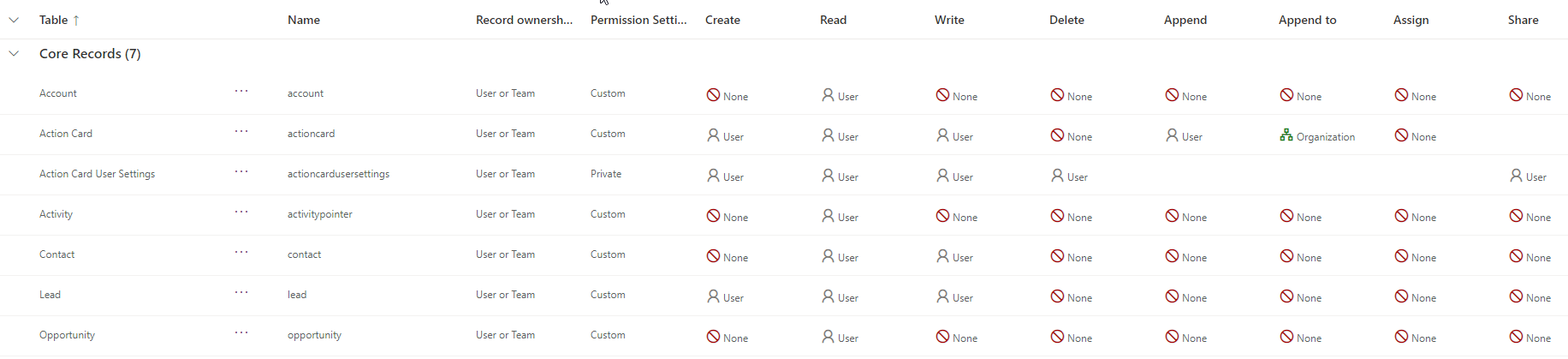Click the None icon for Opportunity Delete
The image size is (1568, 359).
click(x=1057, y=337)
